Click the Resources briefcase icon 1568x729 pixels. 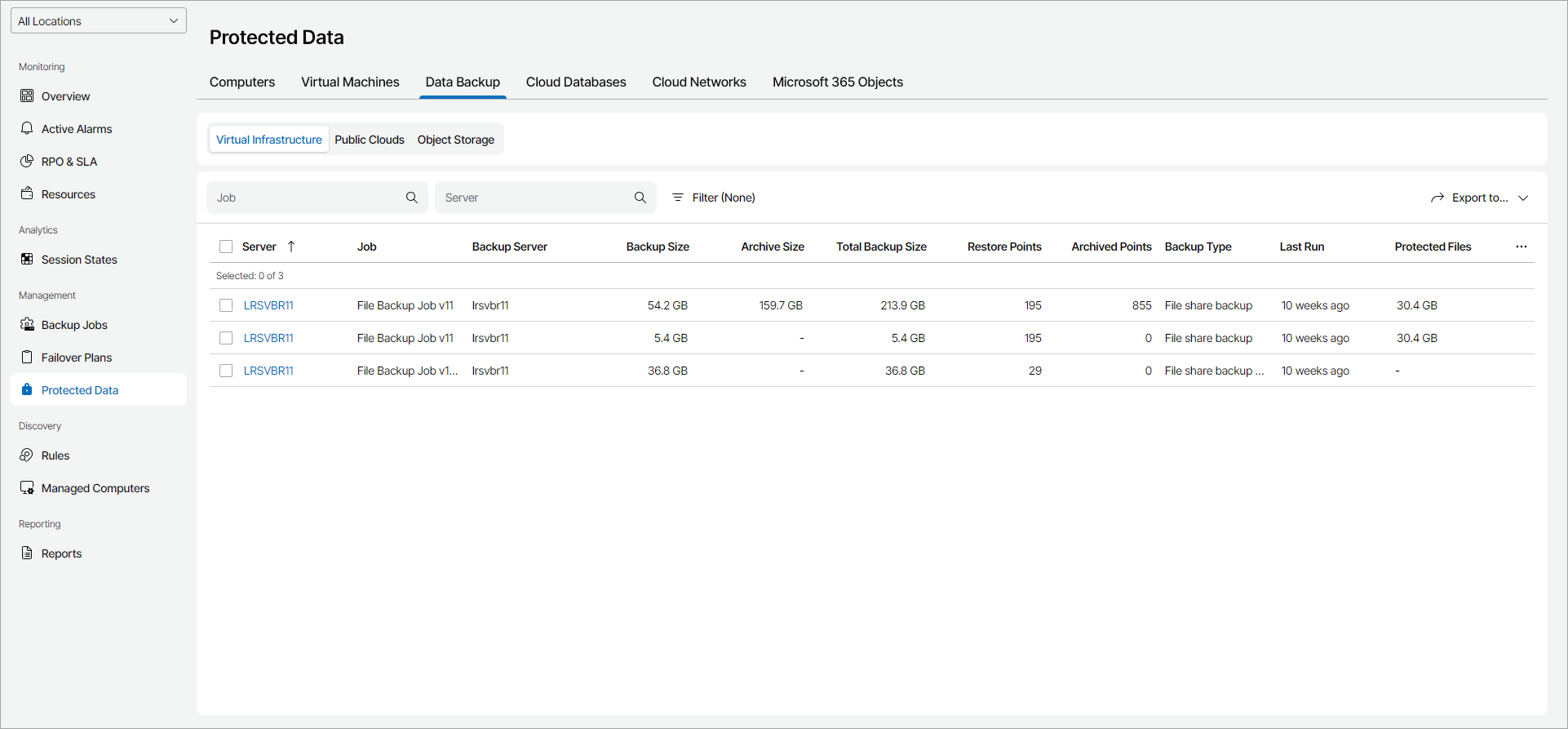27,194
